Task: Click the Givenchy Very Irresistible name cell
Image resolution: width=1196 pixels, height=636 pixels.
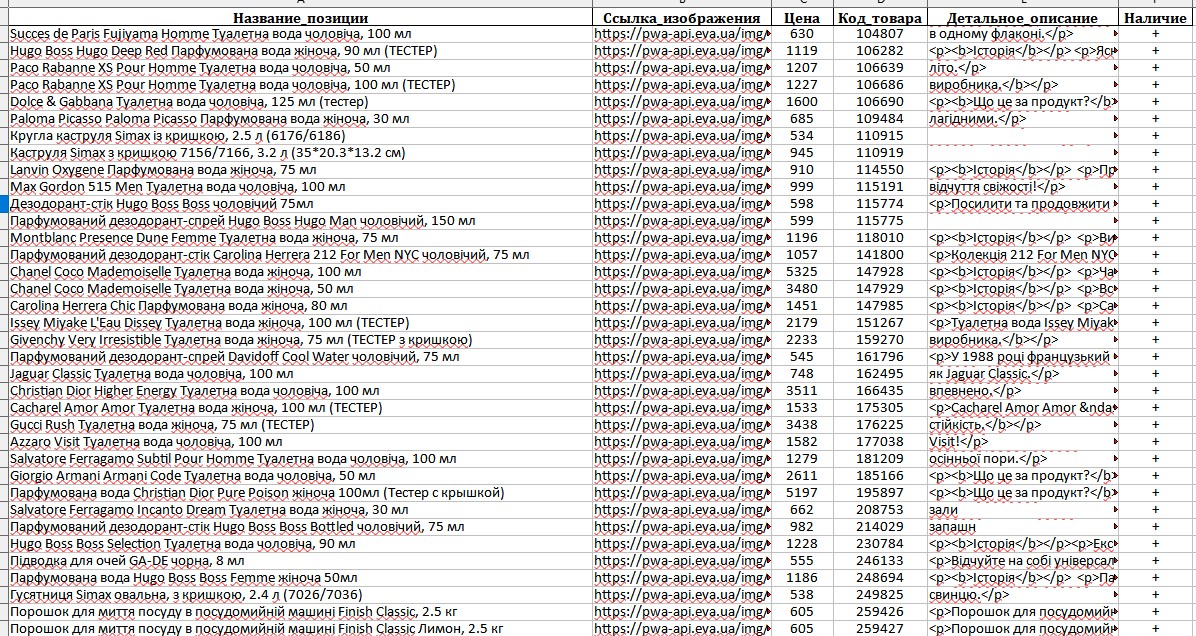Action: [301, 340]
